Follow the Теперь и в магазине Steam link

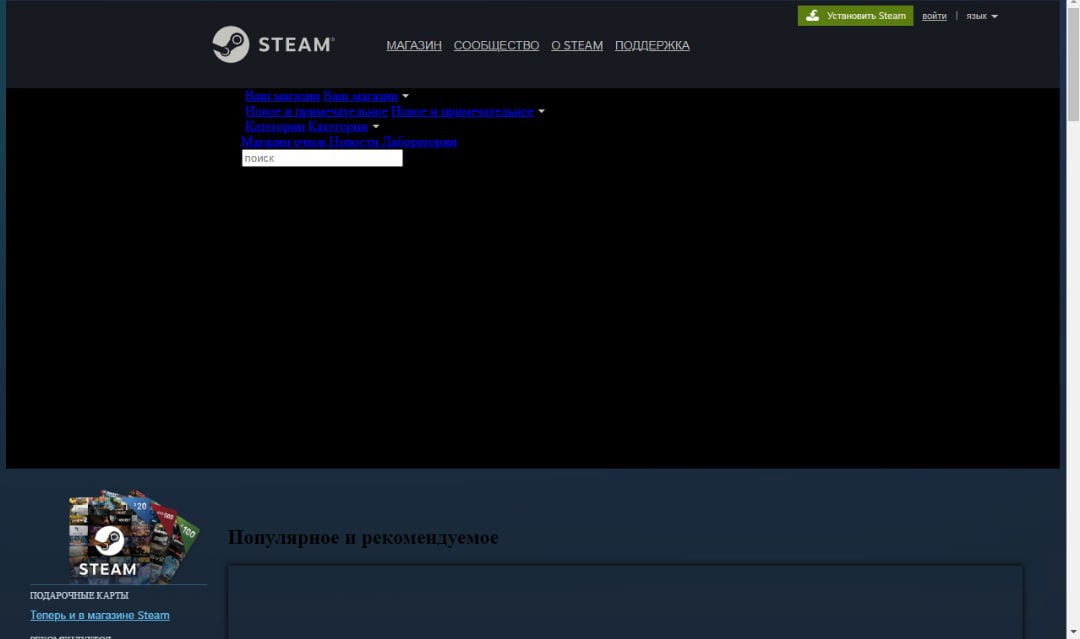pos(100,616)
